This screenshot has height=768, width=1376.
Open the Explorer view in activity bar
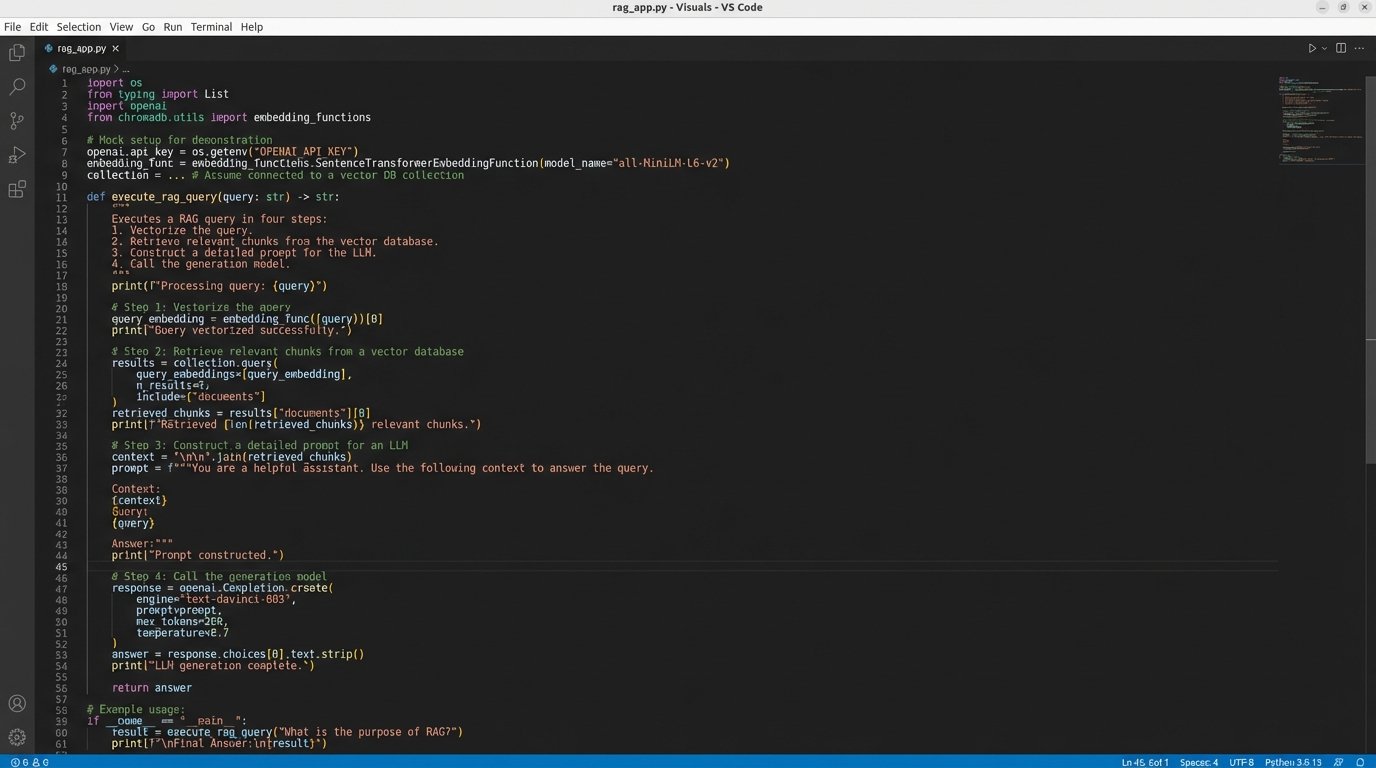[x=17, y=53]
